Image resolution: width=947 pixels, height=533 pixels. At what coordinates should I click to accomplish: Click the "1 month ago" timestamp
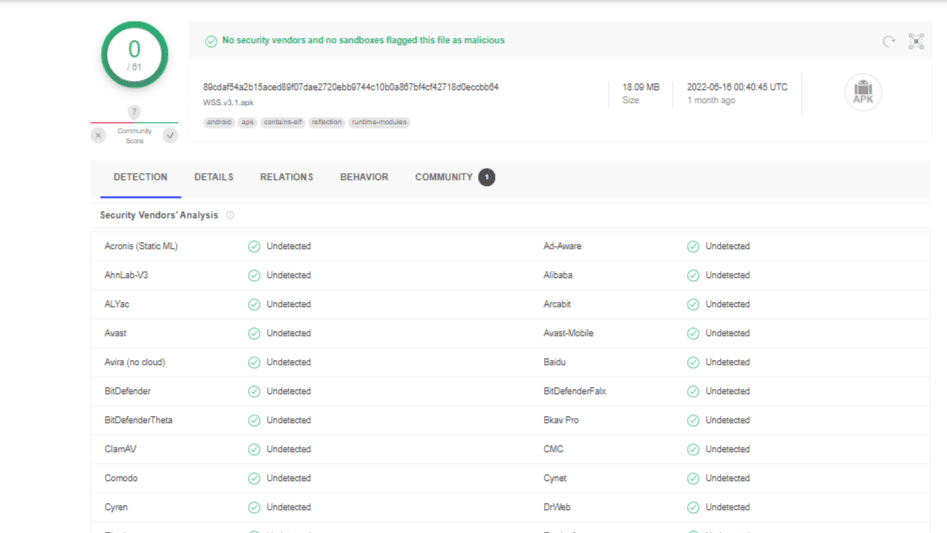point(711,100)
